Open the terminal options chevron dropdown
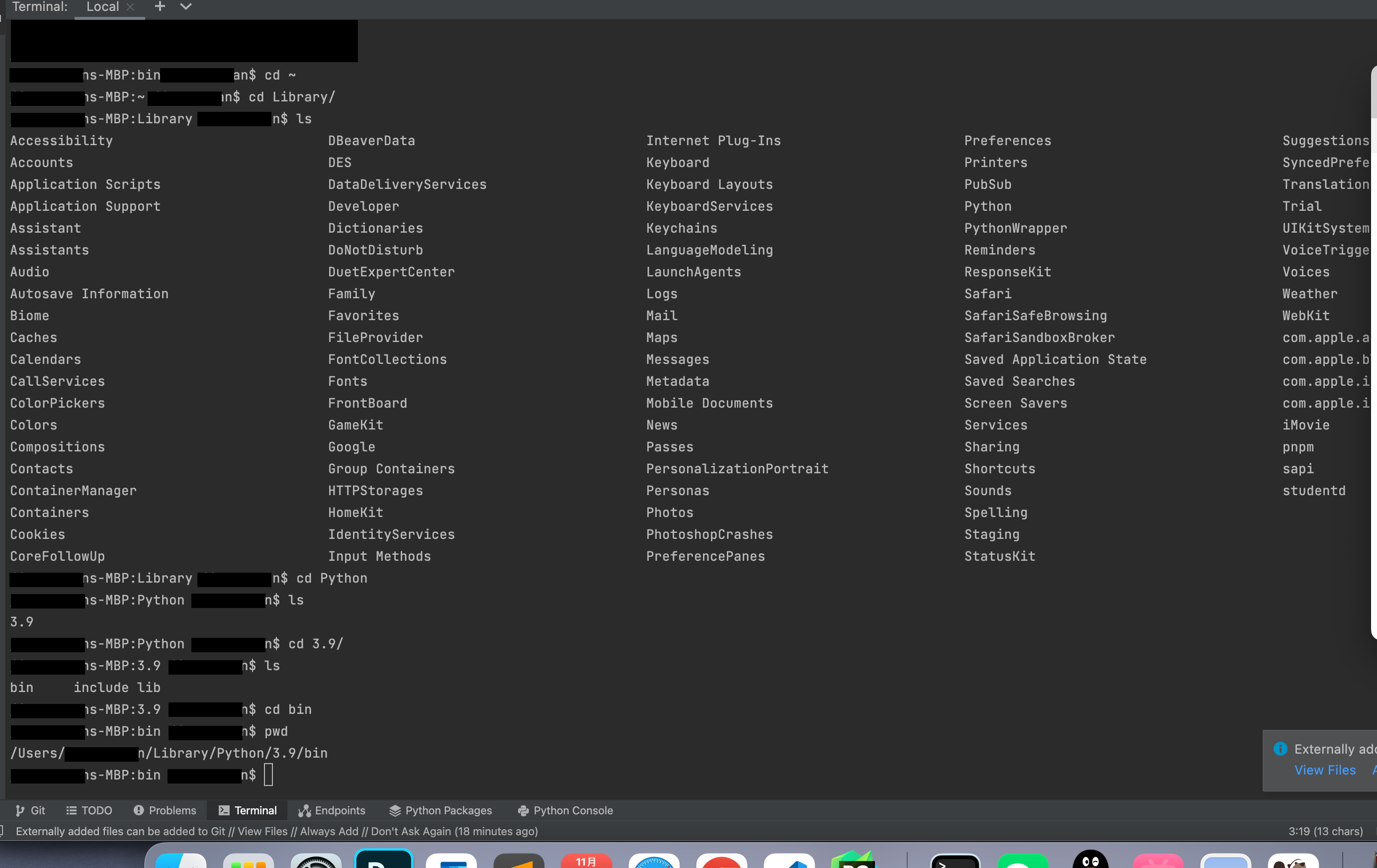Image resolution: width=1377 pixels, height=868 pixels. [x=185, y=7]
